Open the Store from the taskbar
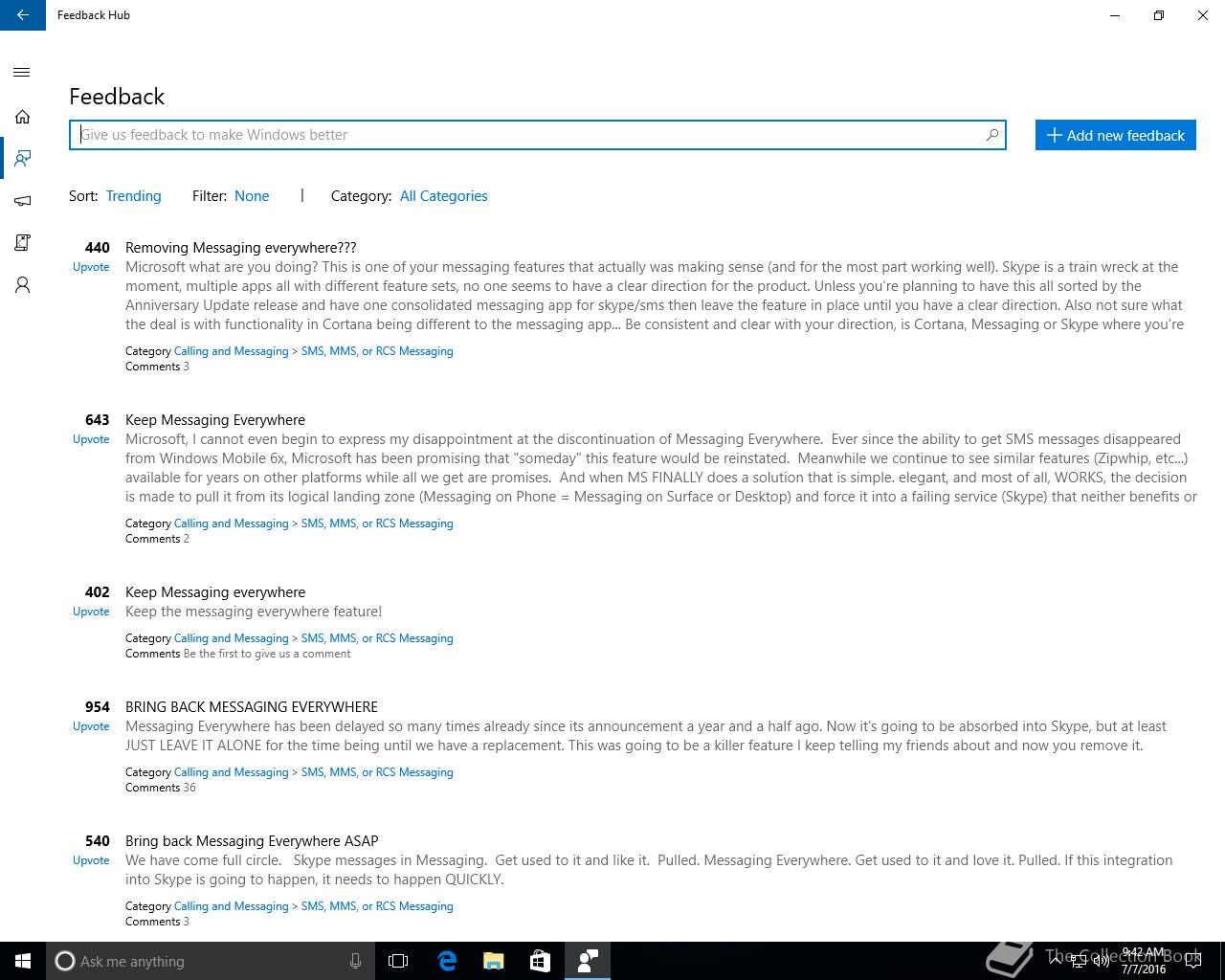Screen dimensions: 1225x980 point(541,961)
